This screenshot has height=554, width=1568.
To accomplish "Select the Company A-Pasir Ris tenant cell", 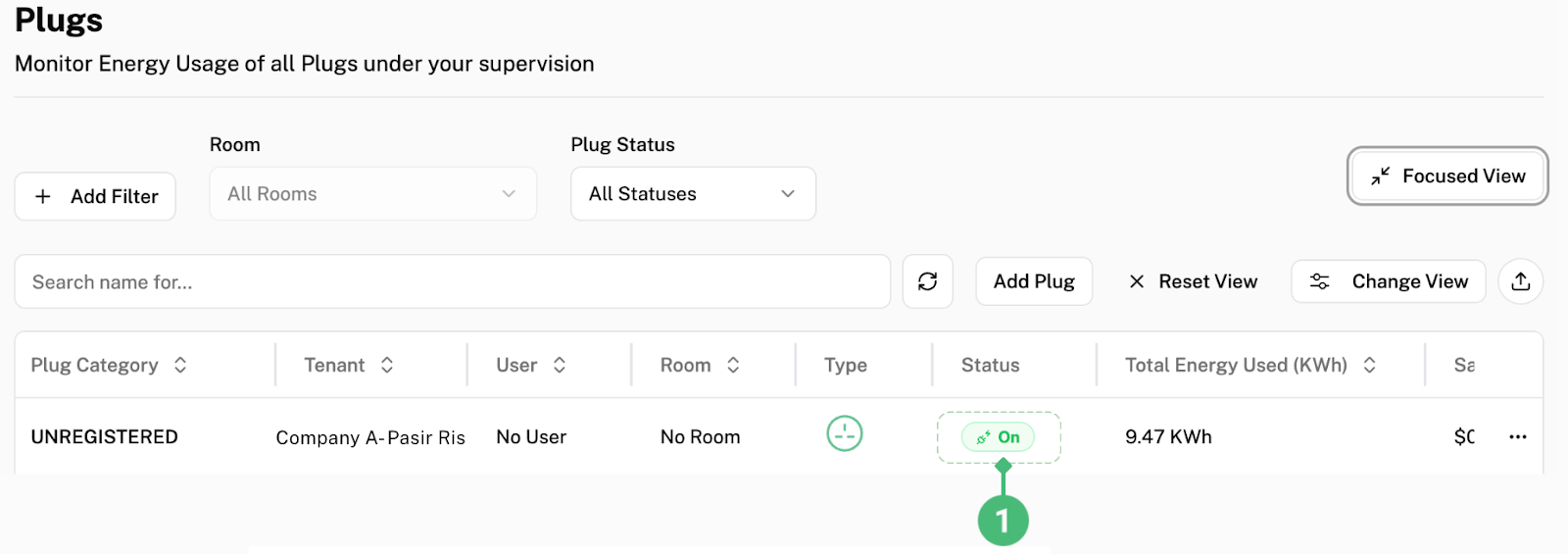I will point(370,437).
